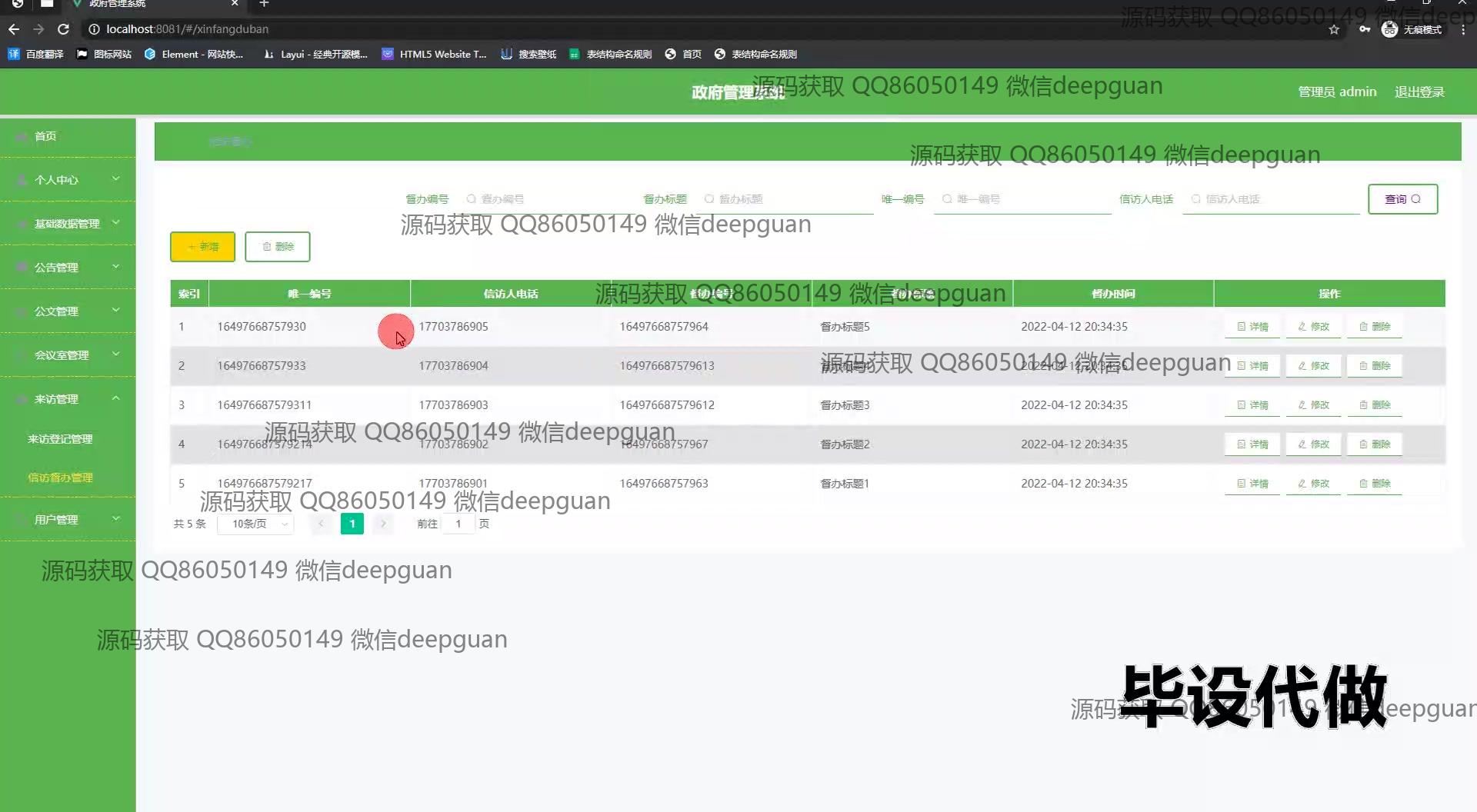Click the yellow 新增 button
The height and width of the screenshot is (812, 1477).
click(x=202, y=247)
